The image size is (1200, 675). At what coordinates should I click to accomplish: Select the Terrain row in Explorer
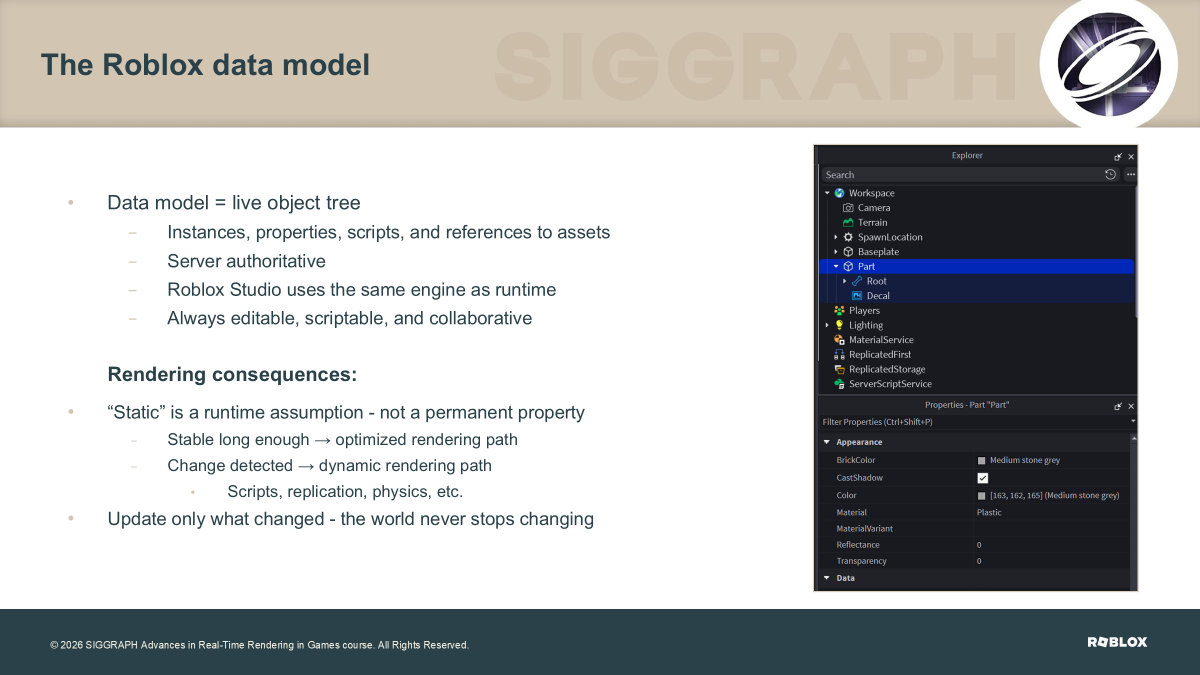pos(977,222)
